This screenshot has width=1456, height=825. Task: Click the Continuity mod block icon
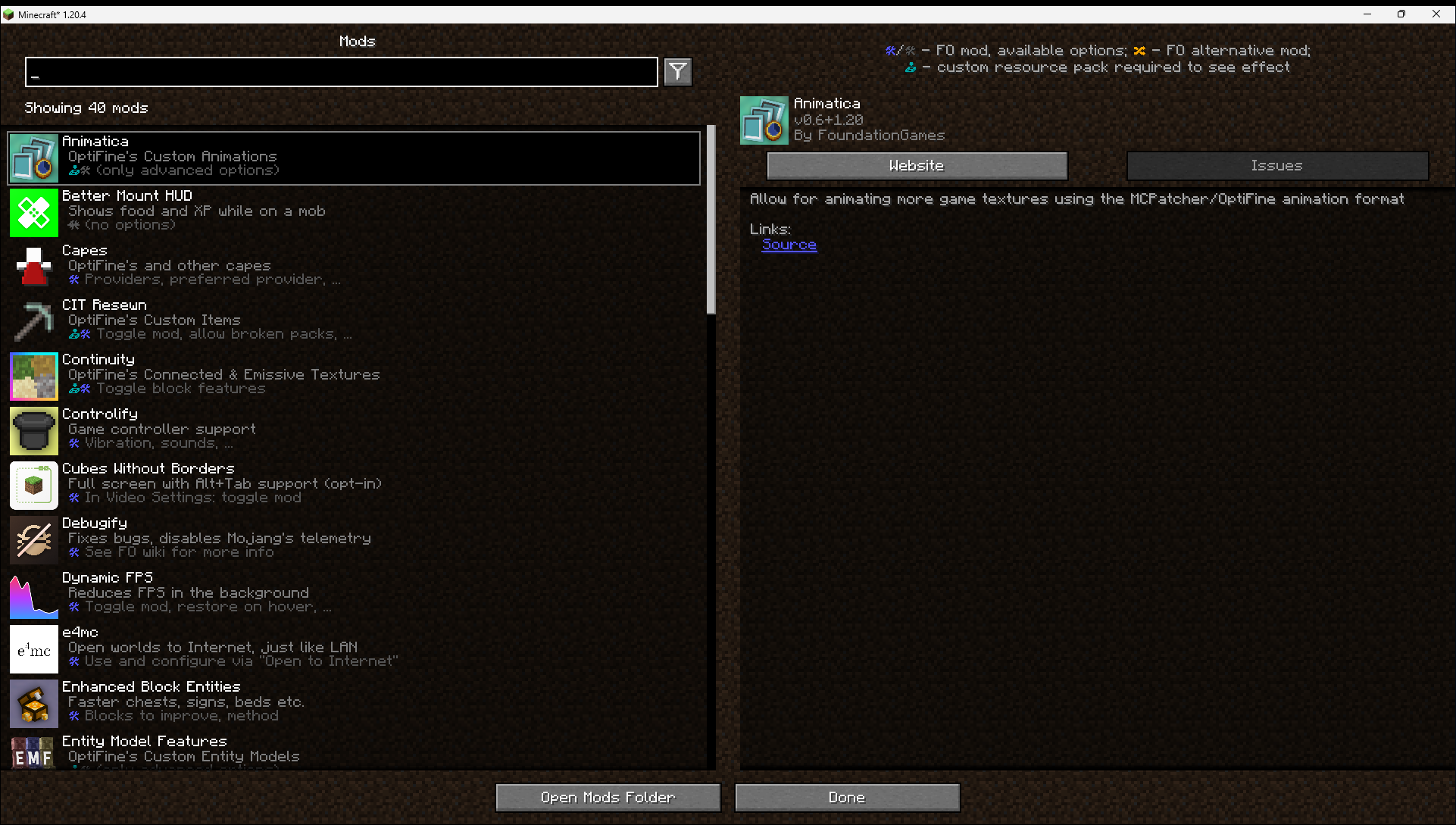pyautogui.click(x=34, y=377)
